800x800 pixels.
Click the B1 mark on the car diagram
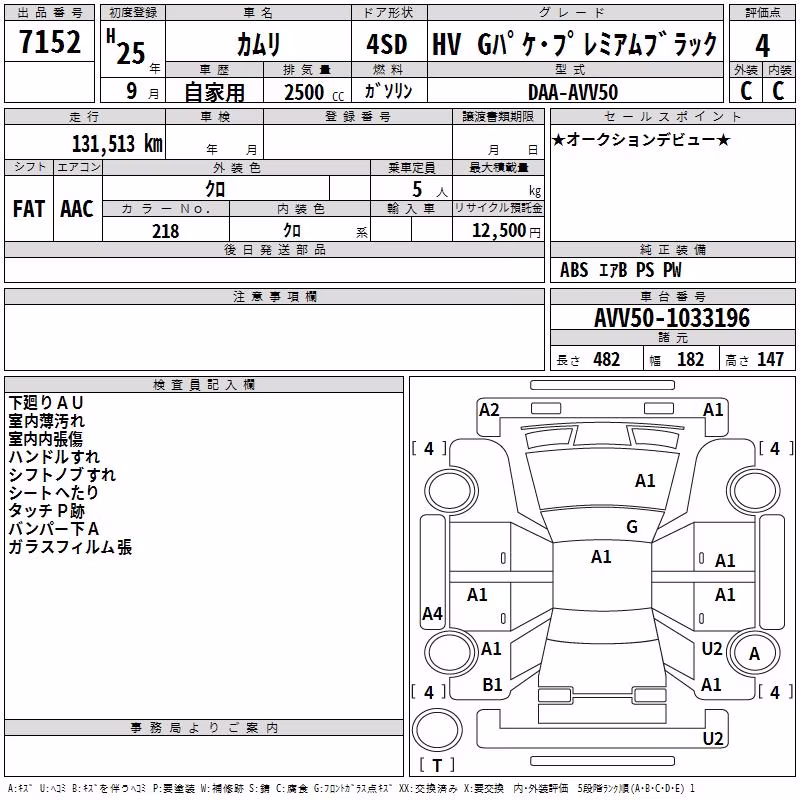[x=492, y=685]
